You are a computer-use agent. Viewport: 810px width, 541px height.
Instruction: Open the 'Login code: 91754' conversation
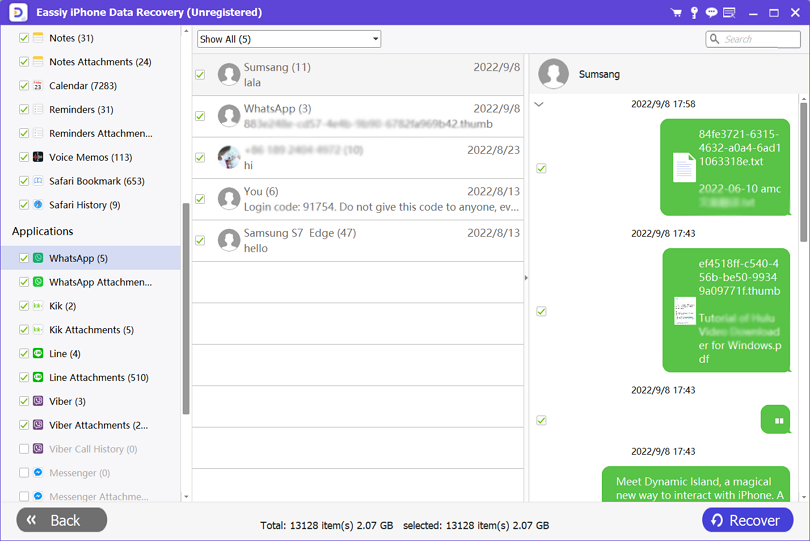coord(357,199)
